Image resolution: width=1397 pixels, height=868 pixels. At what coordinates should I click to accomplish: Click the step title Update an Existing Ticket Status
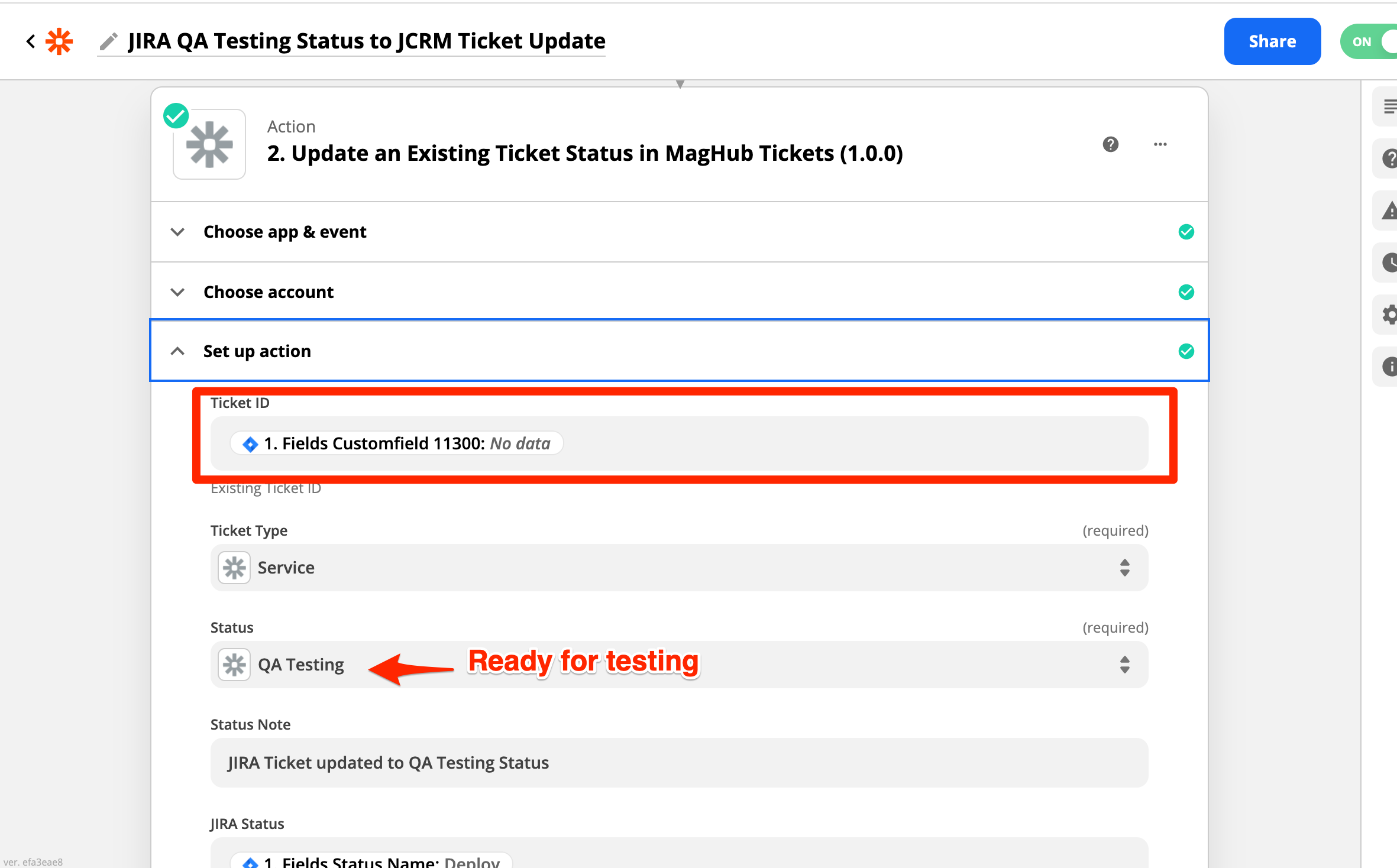[585, 153]
